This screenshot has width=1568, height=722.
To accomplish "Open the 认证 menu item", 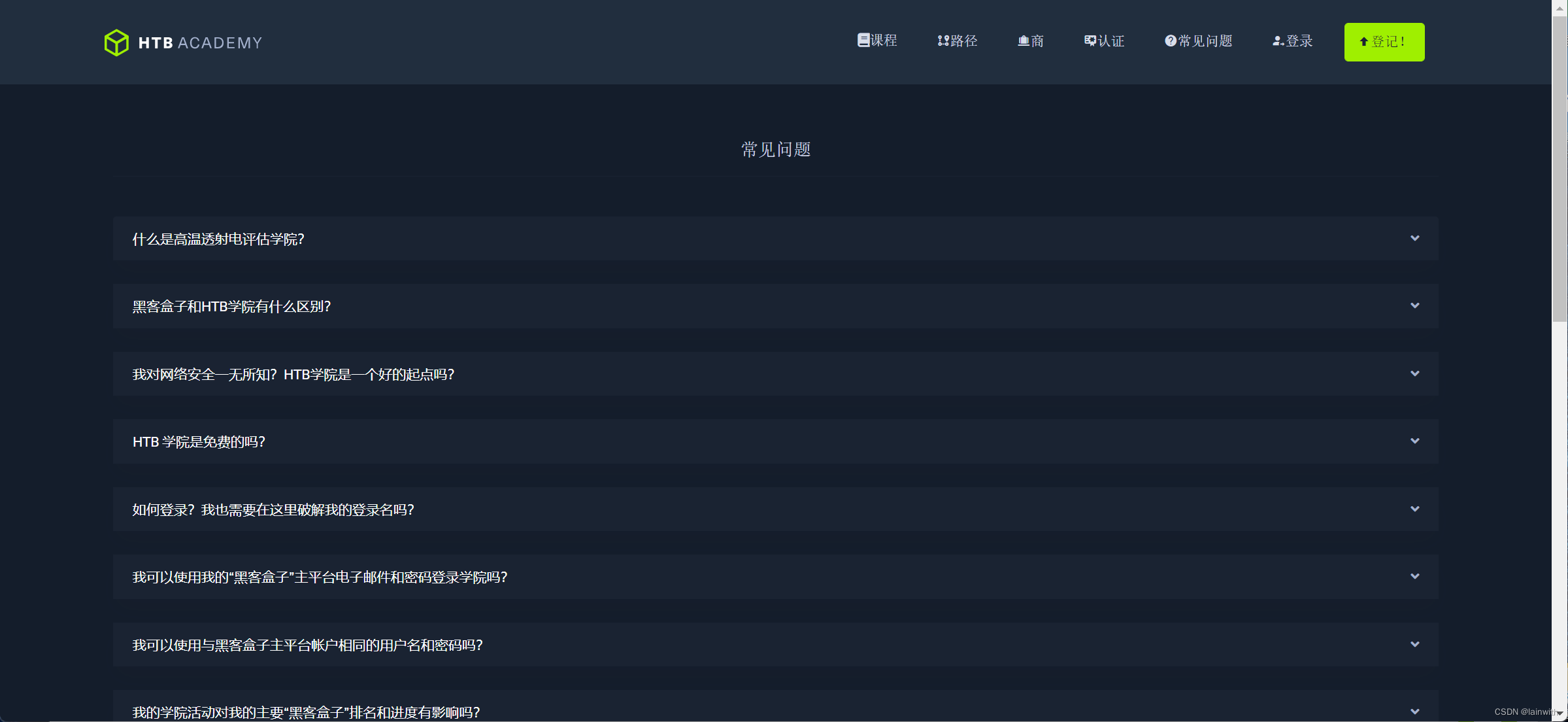I will (x=1104, y=41).
